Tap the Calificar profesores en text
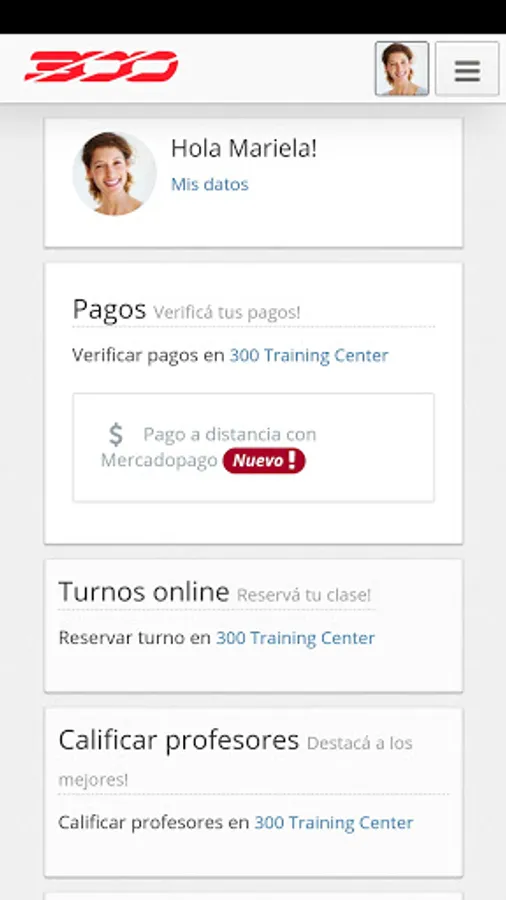 (153, 823)
